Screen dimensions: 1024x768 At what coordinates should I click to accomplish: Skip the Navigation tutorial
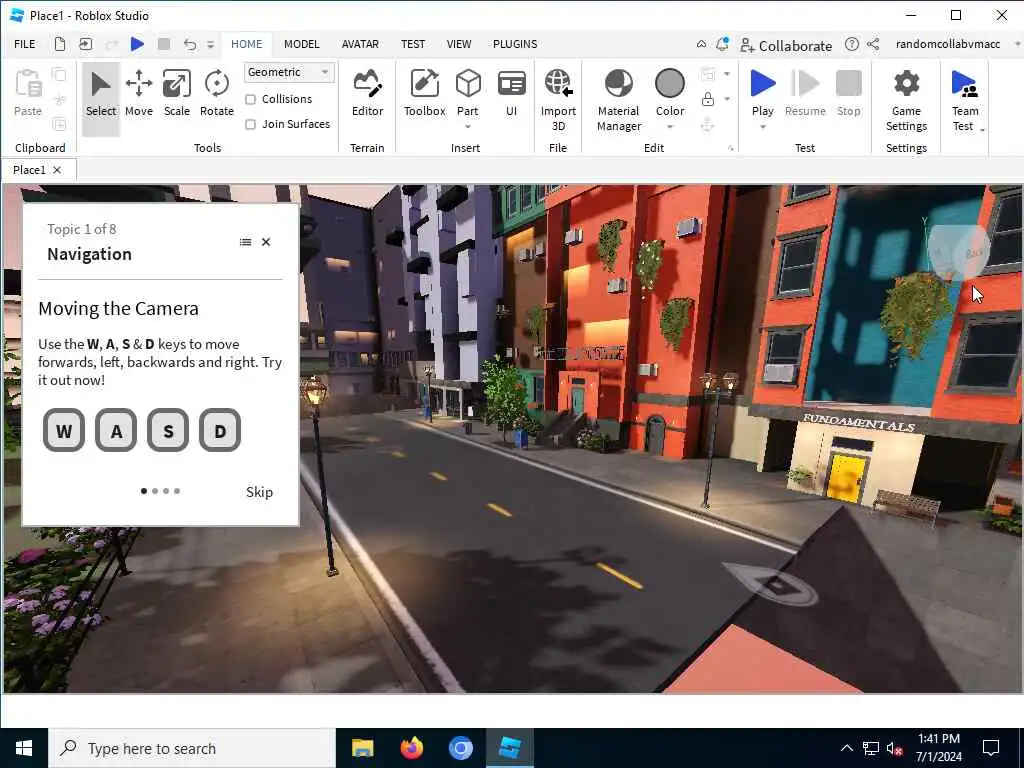(259, 492)
